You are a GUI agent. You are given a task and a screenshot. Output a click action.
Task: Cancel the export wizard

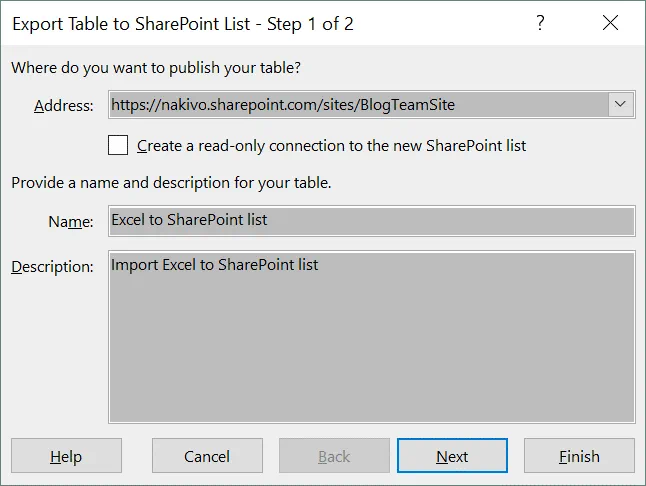207,456
